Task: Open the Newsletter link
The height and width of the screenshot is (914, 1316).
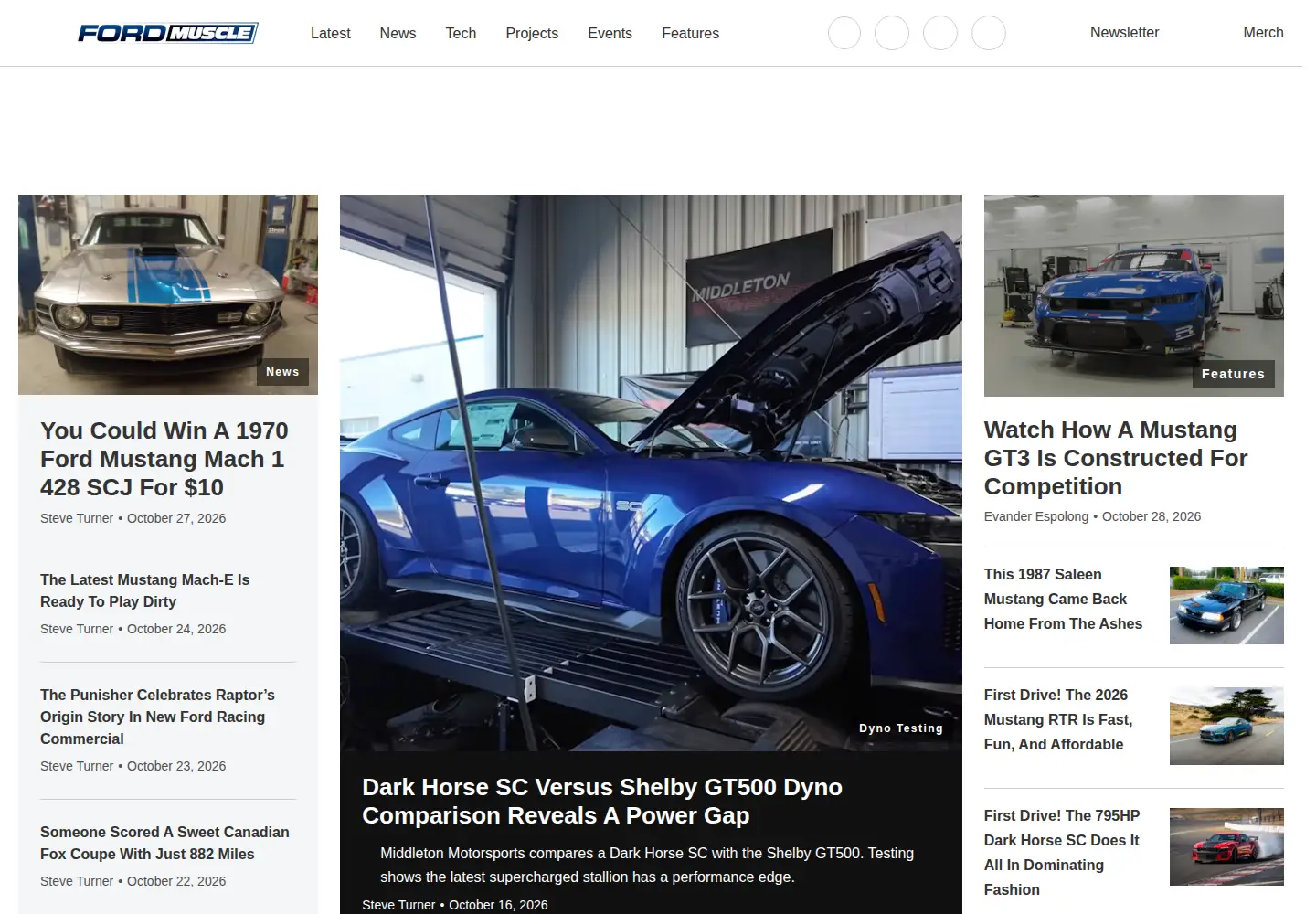Action: coord(1124,32)
